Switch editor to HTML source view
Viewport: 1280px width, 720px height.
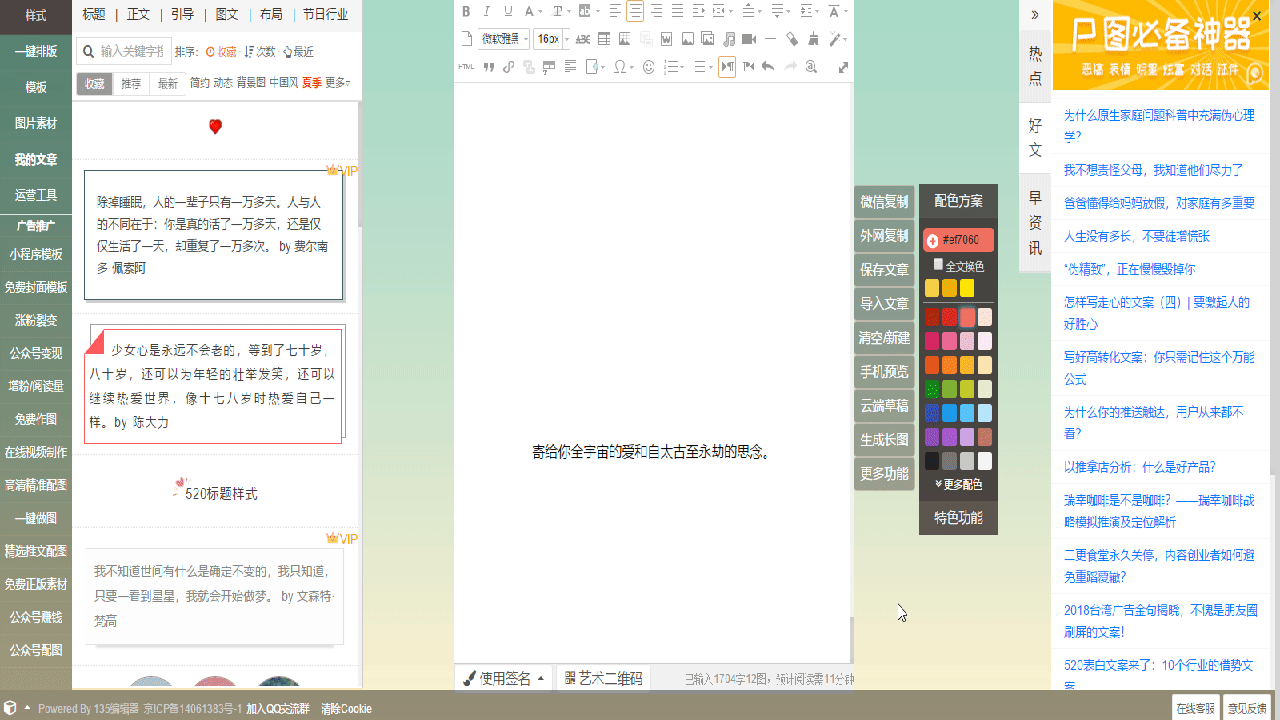(x=466, y=67)
